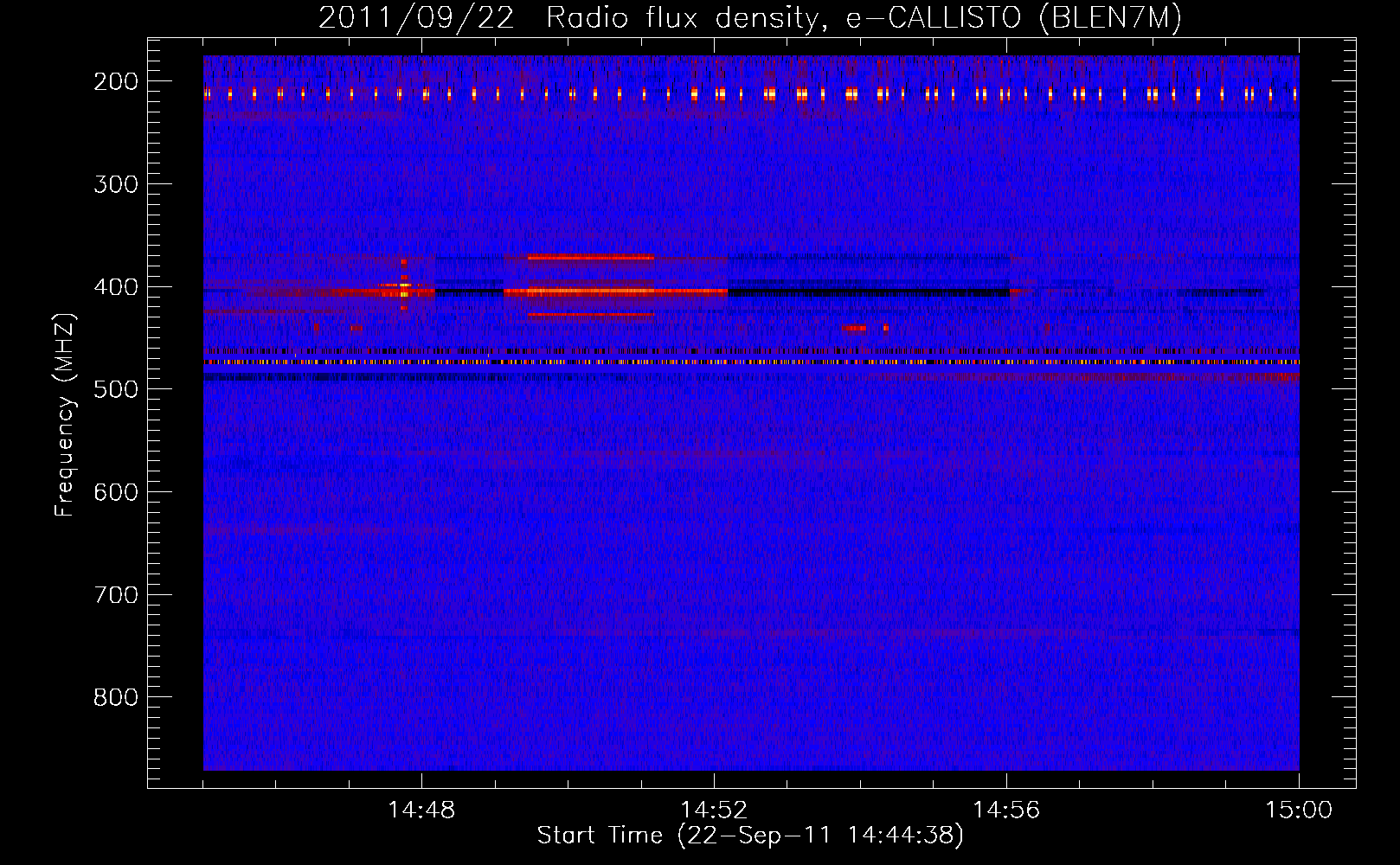Click the 400 frequency tick label
Screen dimensions: 1400x865
pos(115,287)
